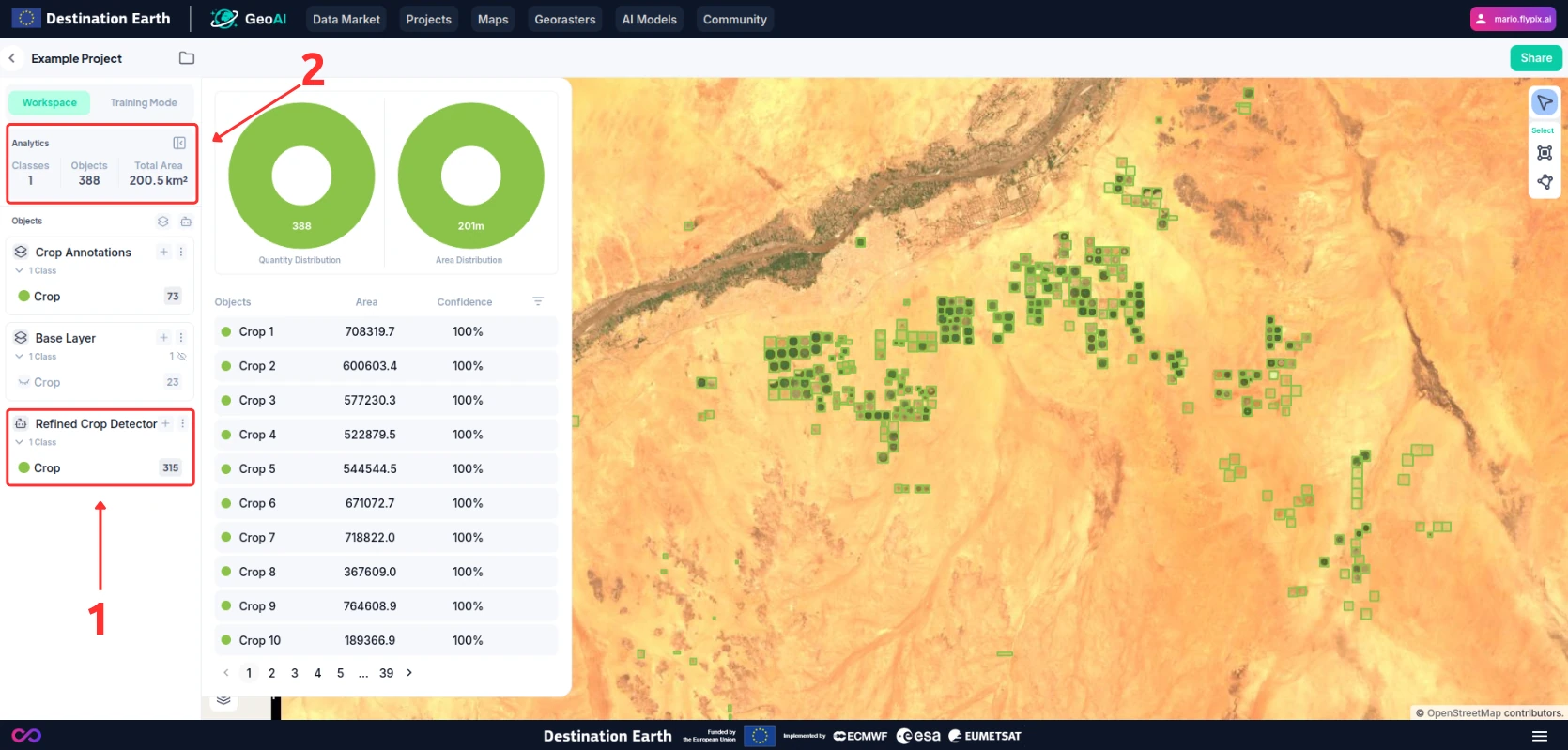Click the Crop Annotations layer icon
The image size is (1568, 750).
pyautogui.click(x=21, y=252)
